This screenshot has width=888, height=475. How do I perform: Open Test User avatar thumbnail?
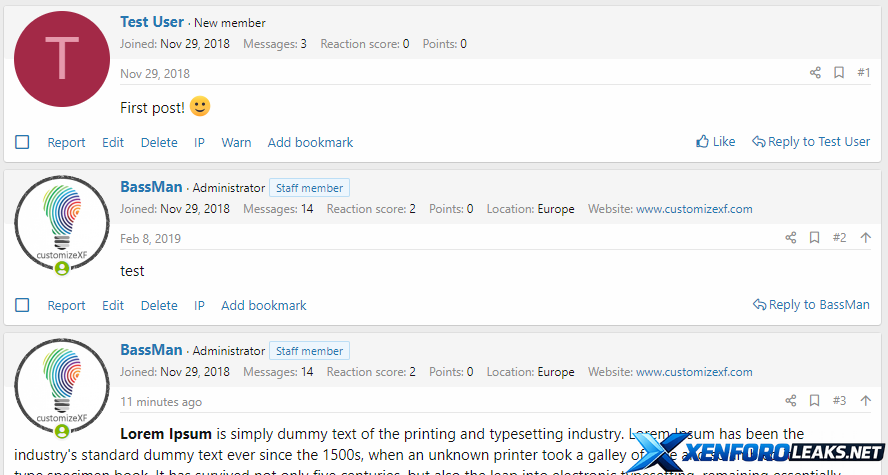tap(62, 59)
